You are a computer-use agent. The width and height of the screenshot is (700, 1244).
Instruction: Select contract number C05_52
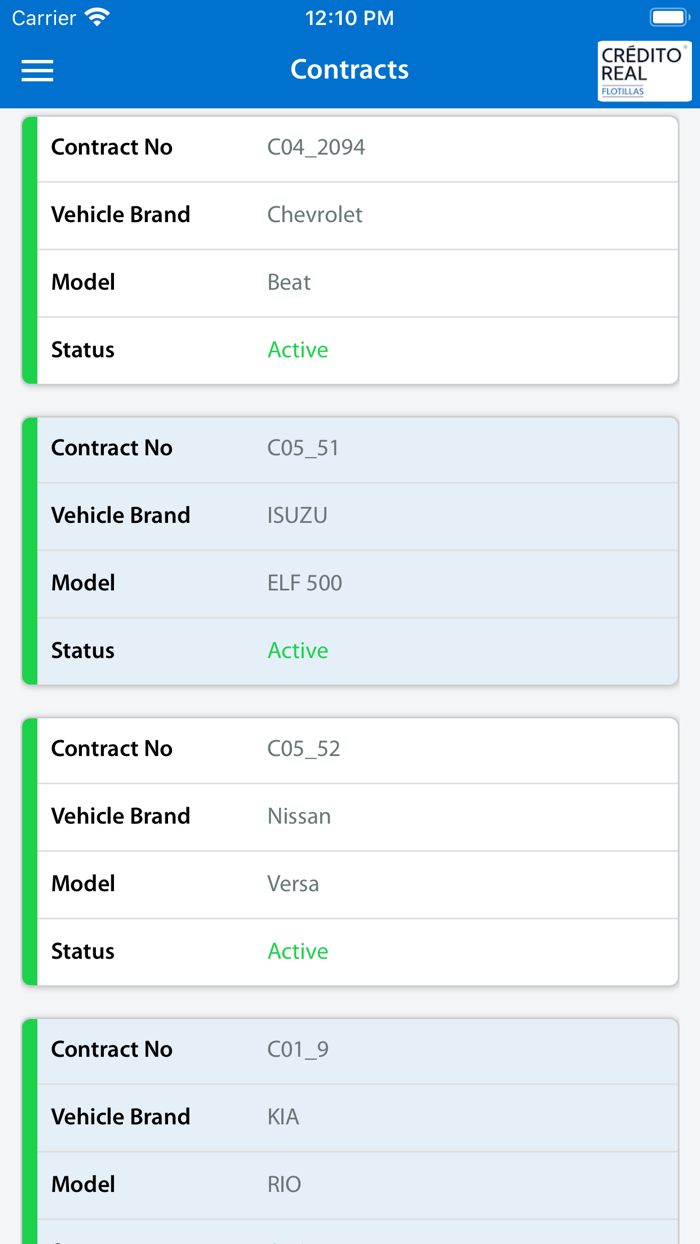click(x=304, y=749)
